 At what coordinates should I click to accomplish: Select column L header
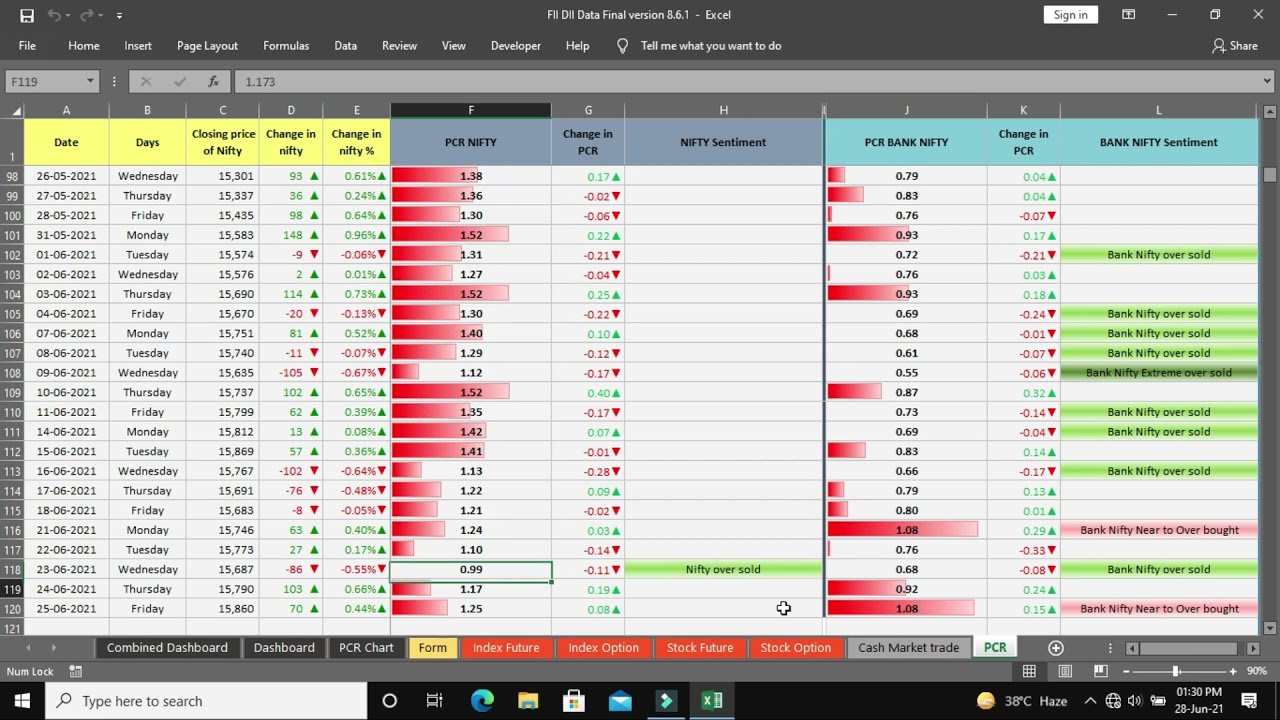1159,110
